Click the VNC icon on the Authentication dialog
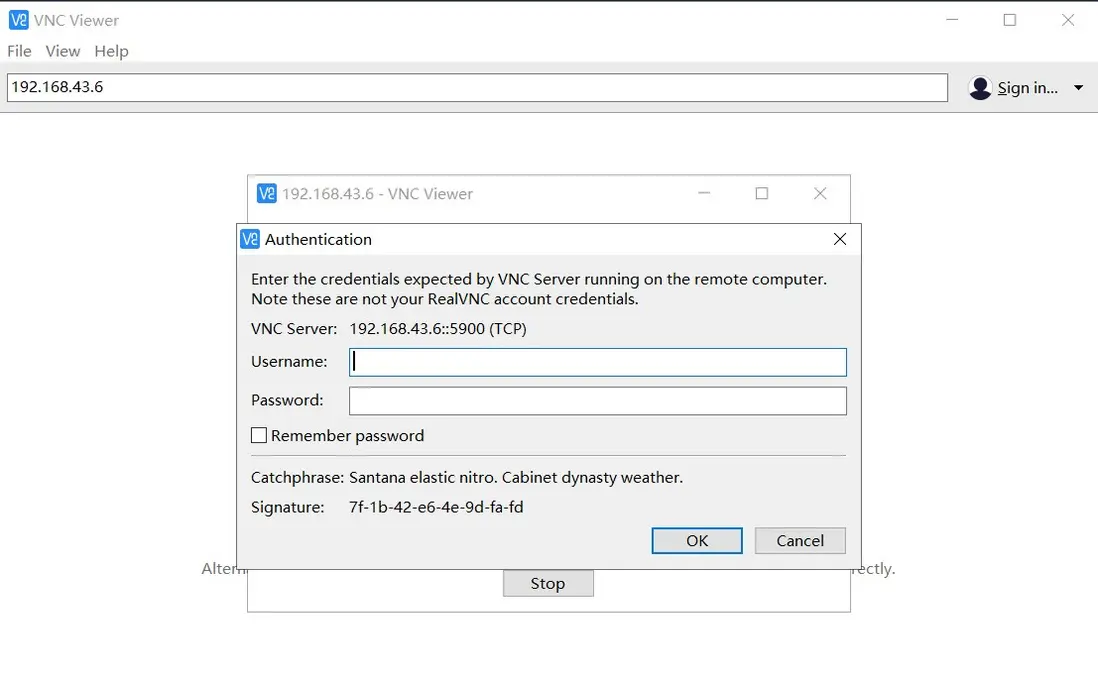Screen dimensions: 1098x682 coord(248,239)
